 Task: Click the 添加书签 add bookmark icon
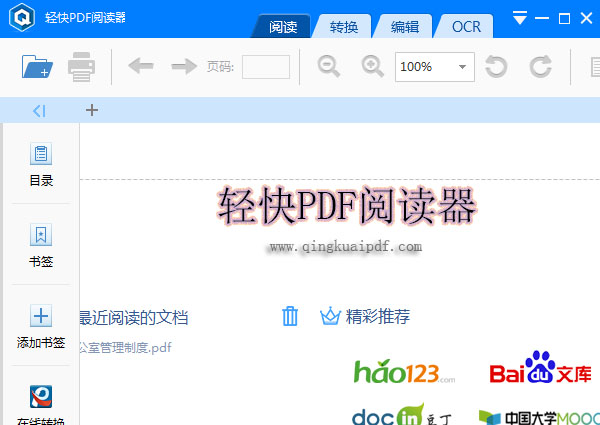coord(41,316)
